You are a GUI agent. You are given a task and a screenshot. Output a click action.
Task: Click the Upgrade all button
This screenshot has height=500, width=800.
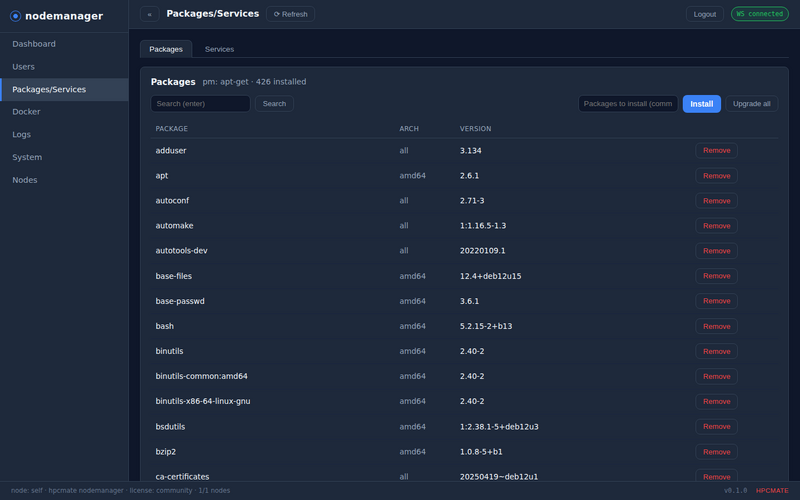click(752, 104)
